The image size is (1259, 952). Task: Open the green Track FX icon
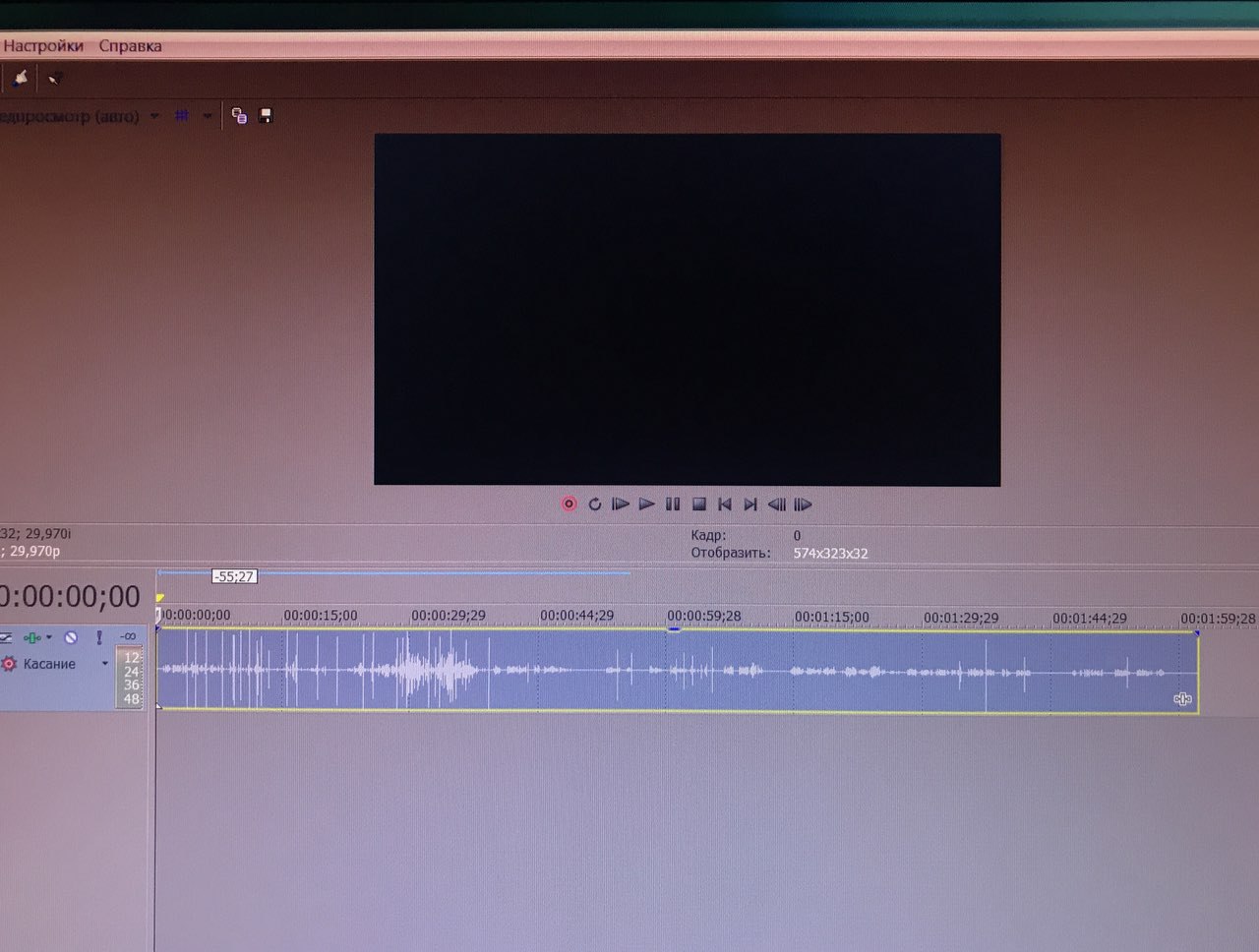pos(32,638)
